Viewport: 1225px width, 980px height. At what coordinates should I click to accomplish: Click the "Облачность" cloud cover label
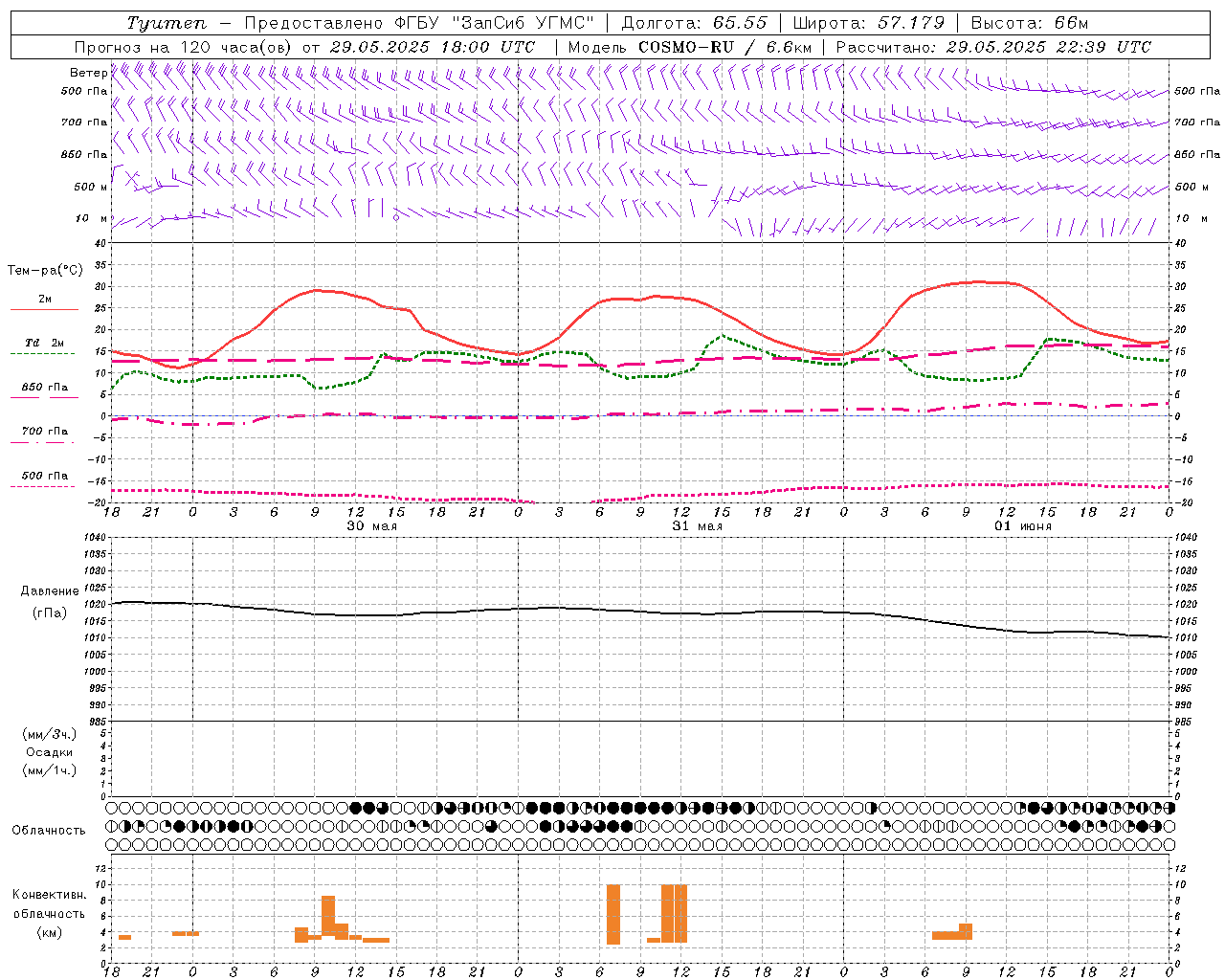point(49,831)
